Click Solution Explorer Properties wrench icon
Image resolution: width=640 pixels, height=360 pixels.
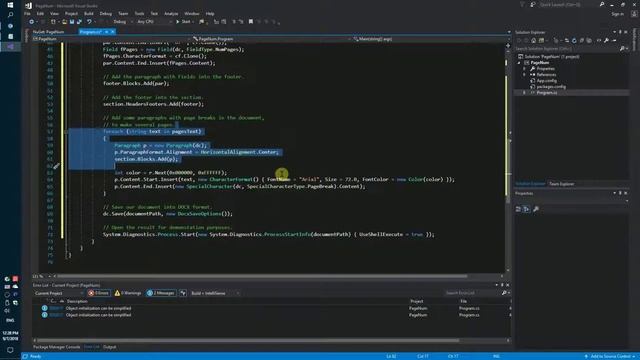(607, 40)
